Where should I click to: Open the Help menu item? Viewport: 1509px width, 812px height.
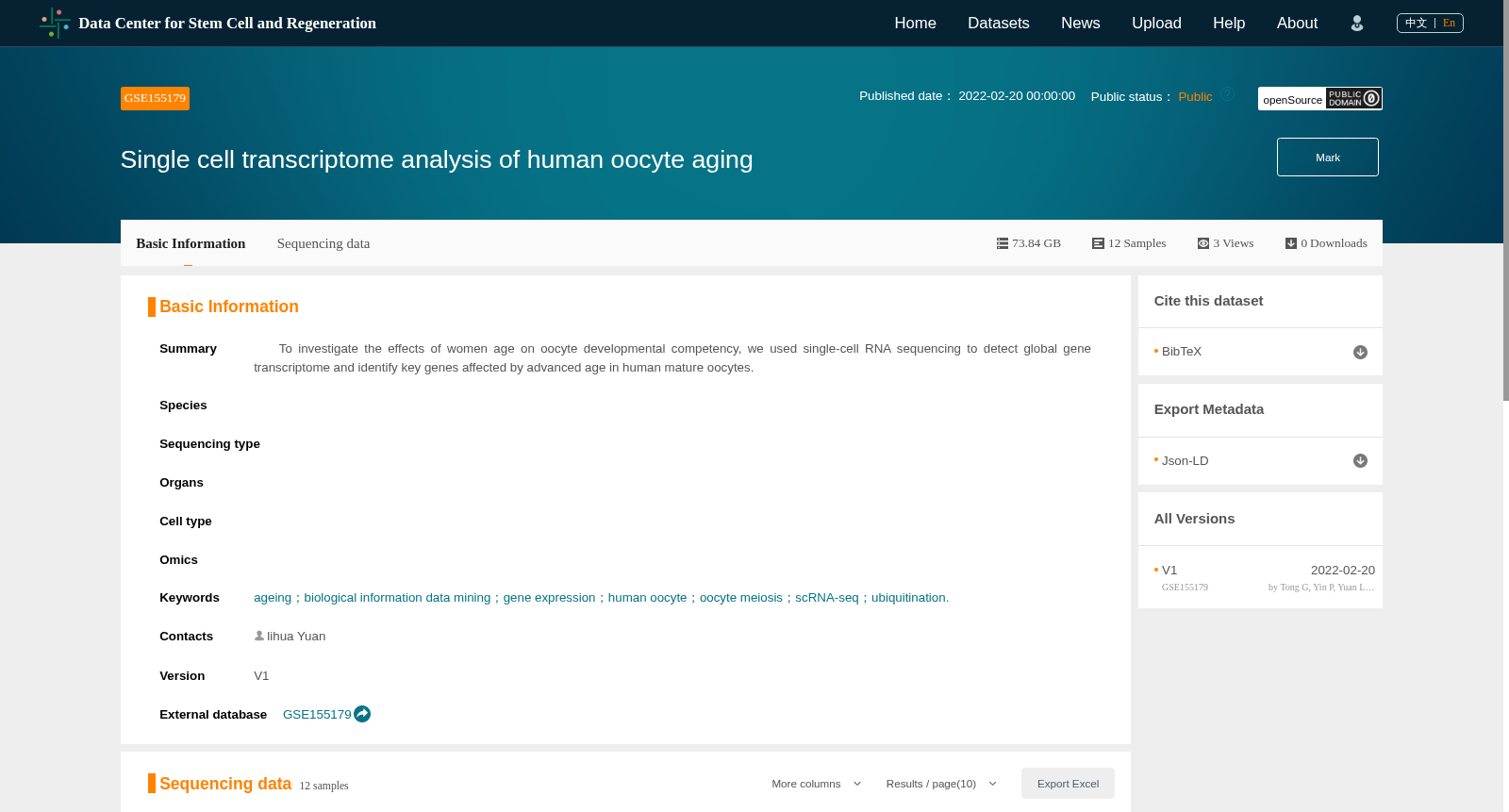coord(1229,24)
